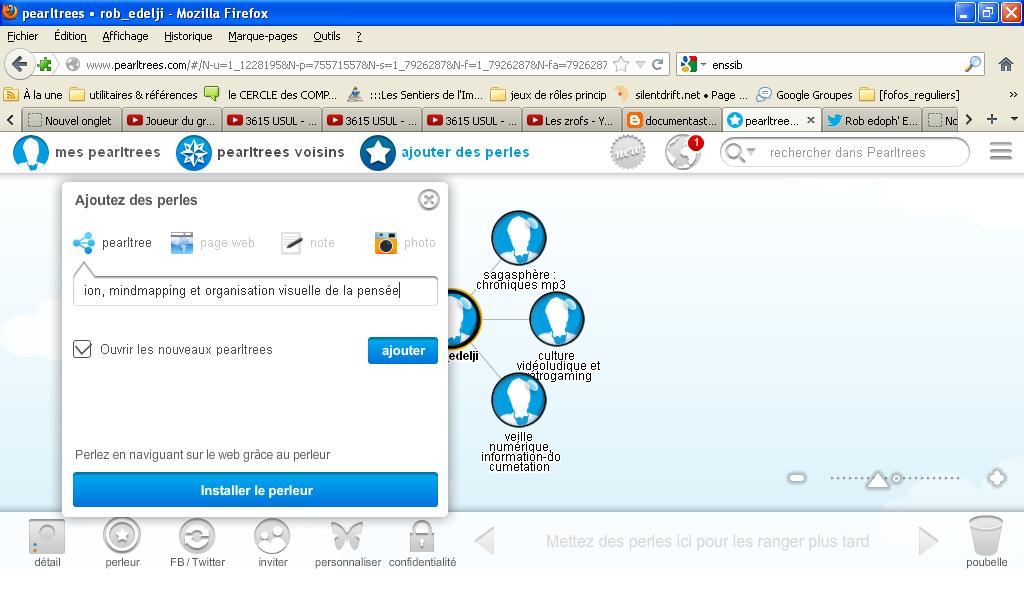1024x600 pixels.
Task: Bookmark this page with the star
Action: pos(621,65)
